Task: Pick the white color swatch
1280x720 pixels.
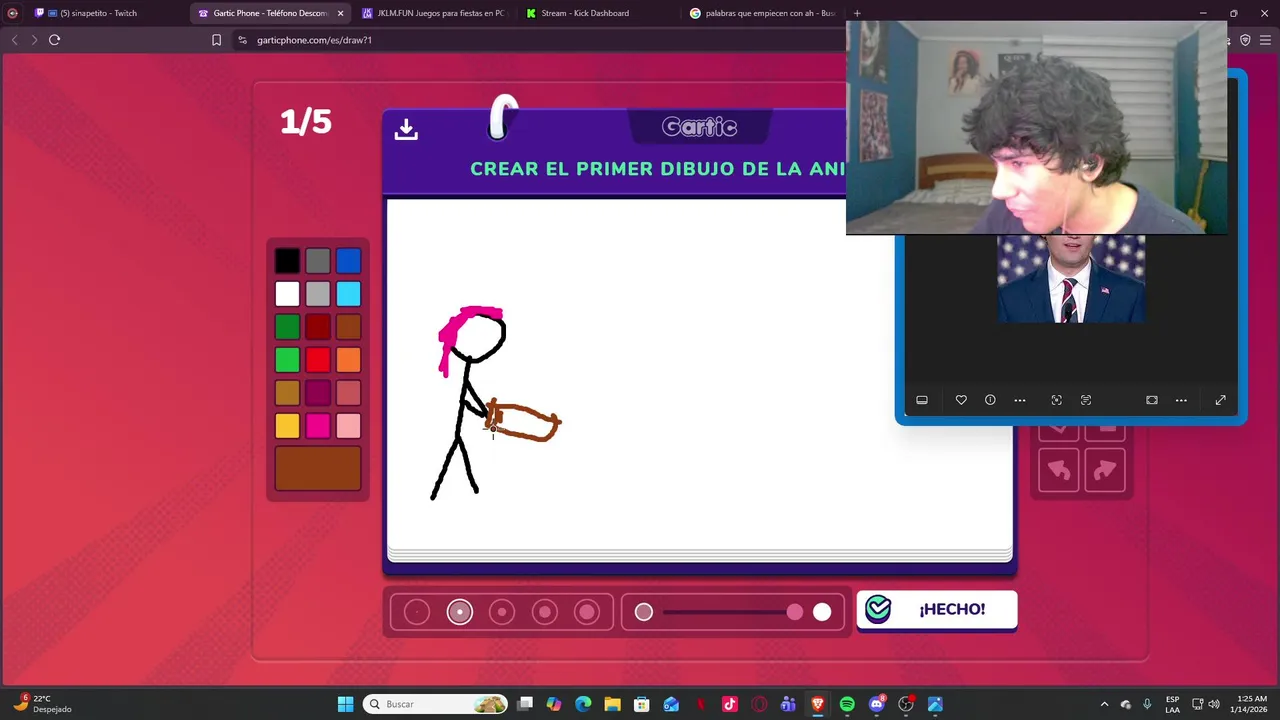Action: pyautogui.click(x=287, y=294)
